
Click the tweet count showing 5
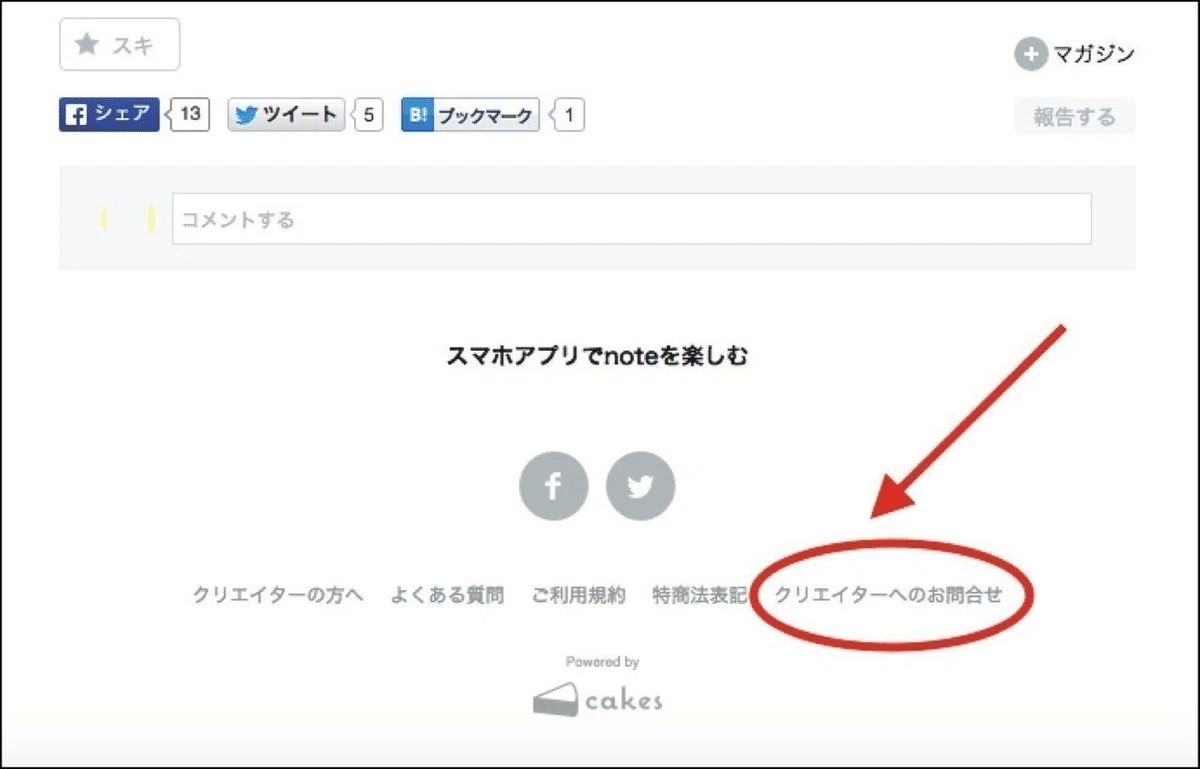pyautogui.click(x=367, y=114)
